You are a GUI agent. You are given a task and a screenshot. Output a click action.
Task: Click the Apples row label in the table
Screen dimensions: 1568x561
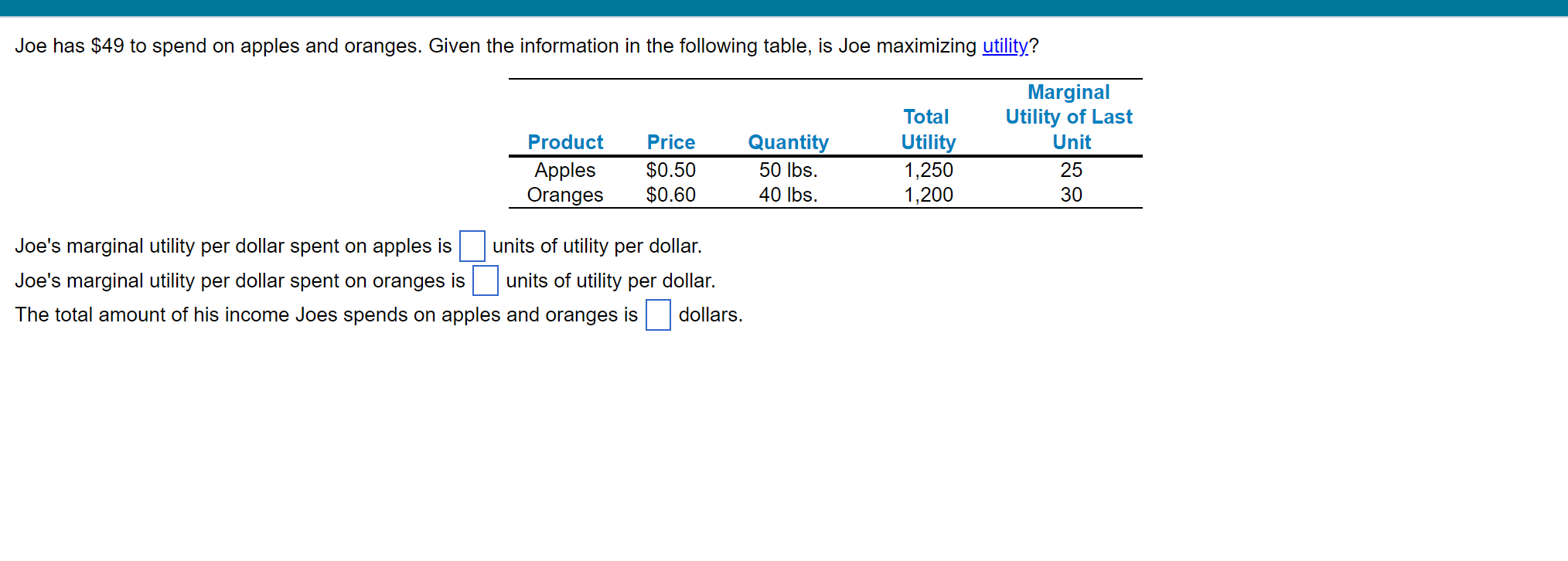pyautogui.click(x=564, y=170)
